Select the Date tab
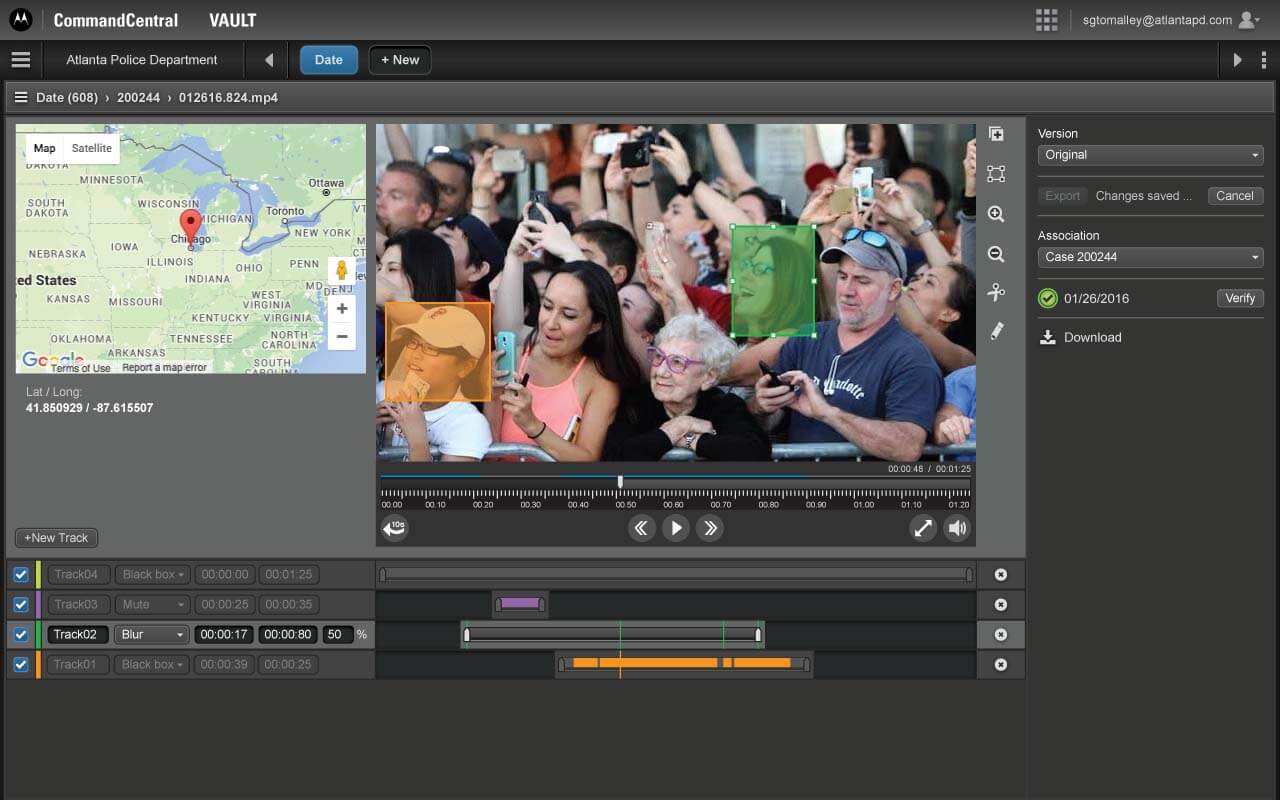The height and width of the screenshot is (800, 1280). click(328, 60)
